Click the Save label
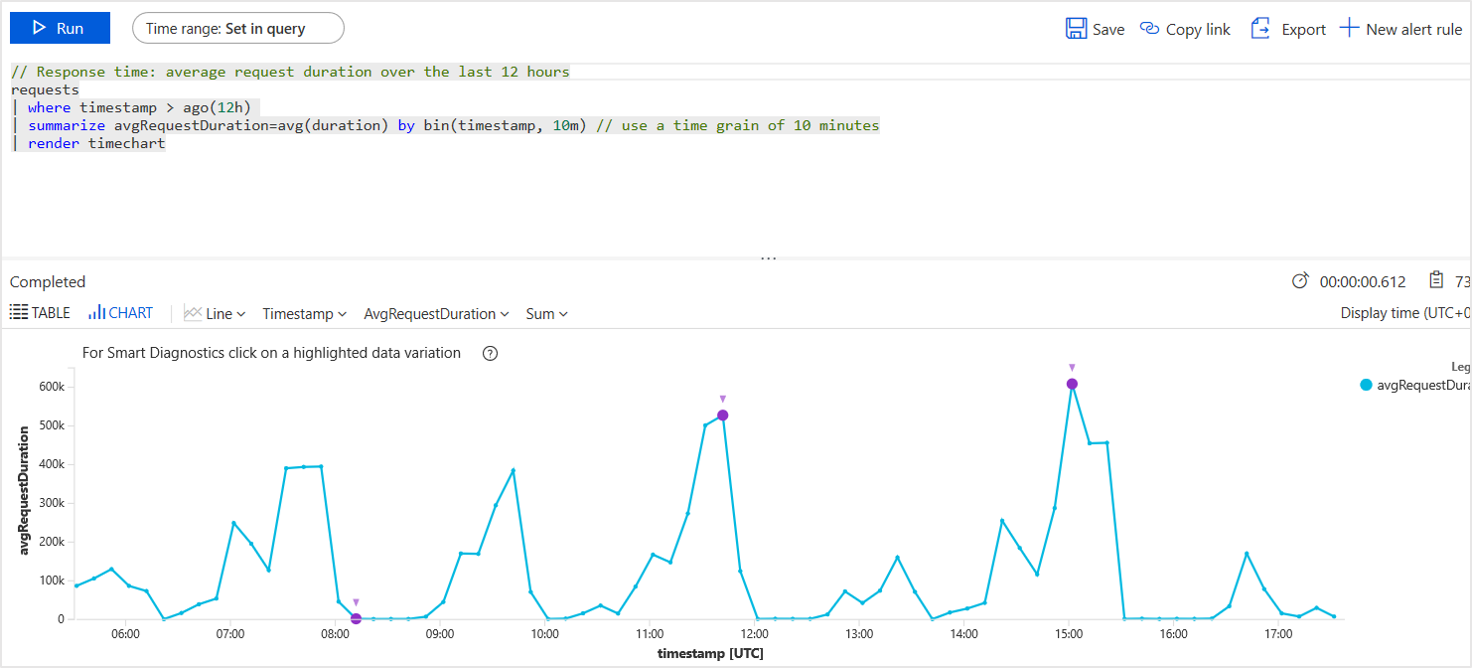1472x668 pixels. [1108, 29]
